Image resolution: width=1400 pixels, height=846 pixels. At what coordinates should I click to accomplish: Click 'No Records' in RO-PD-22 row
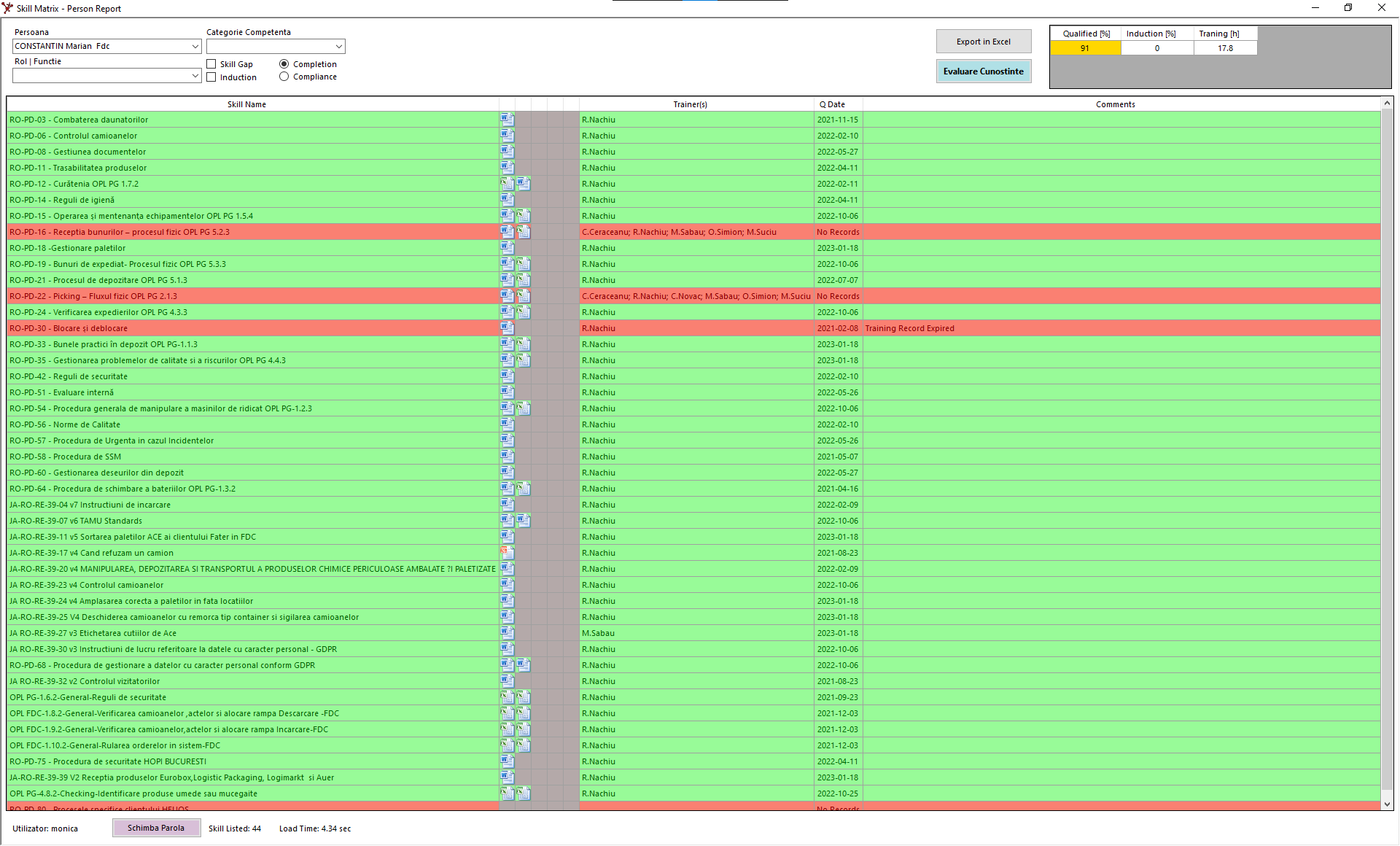point(838,296)
